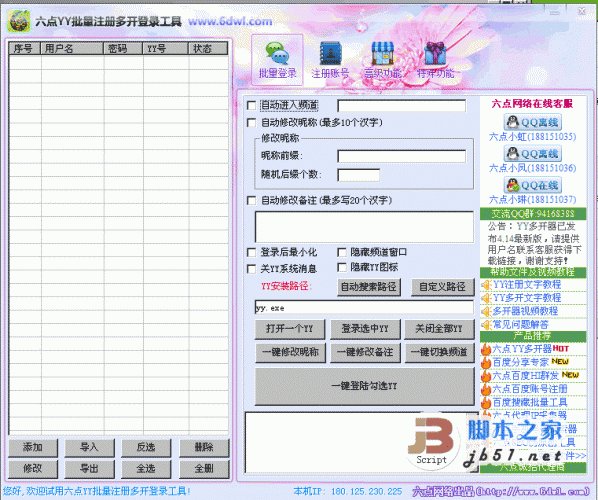The image size is (598, 500).
Task: Click the 关闭全部YY button
Action: 439,329
